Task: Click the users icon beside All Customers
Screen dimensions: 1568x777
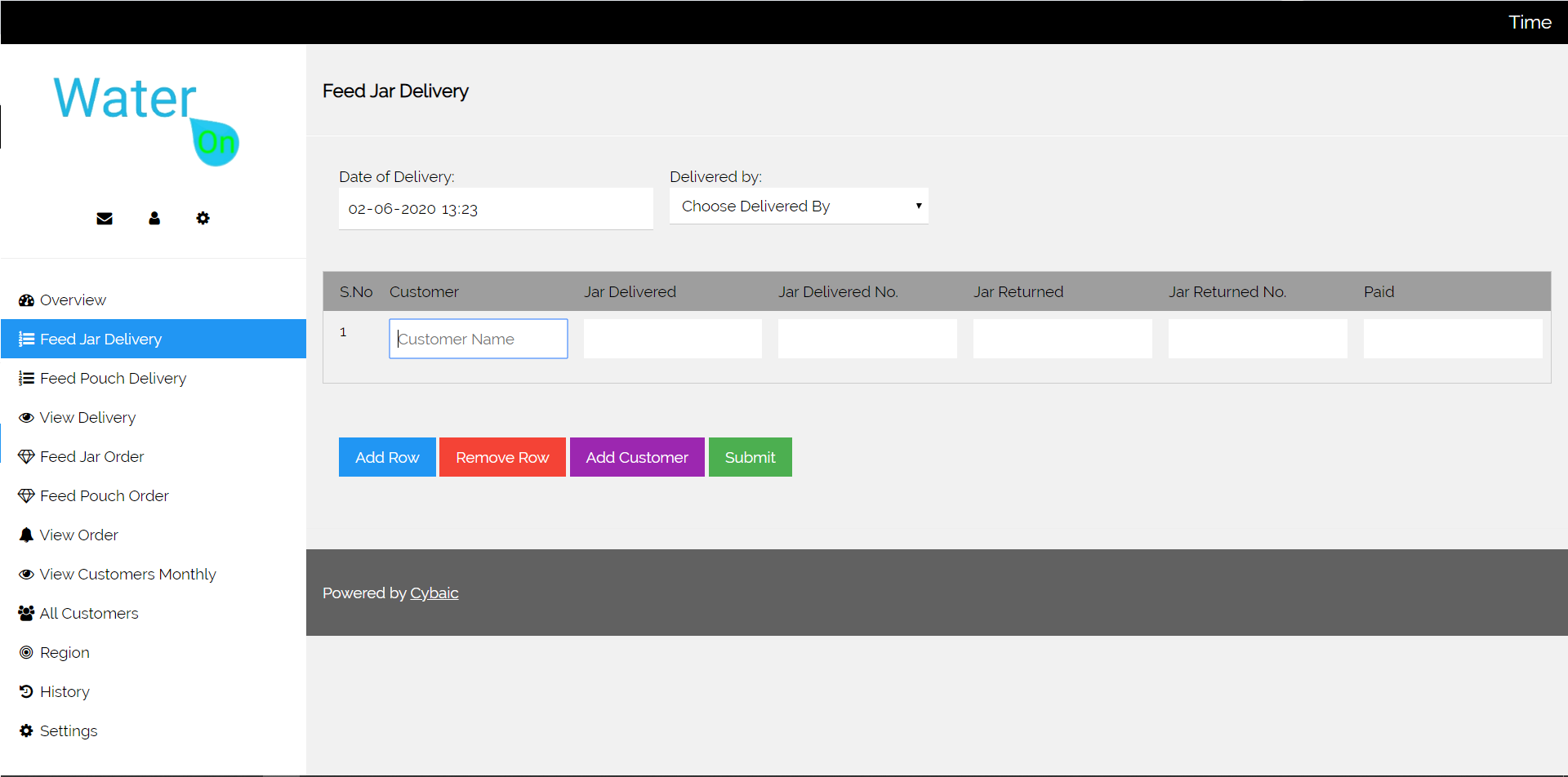Action: pos(26,614)
